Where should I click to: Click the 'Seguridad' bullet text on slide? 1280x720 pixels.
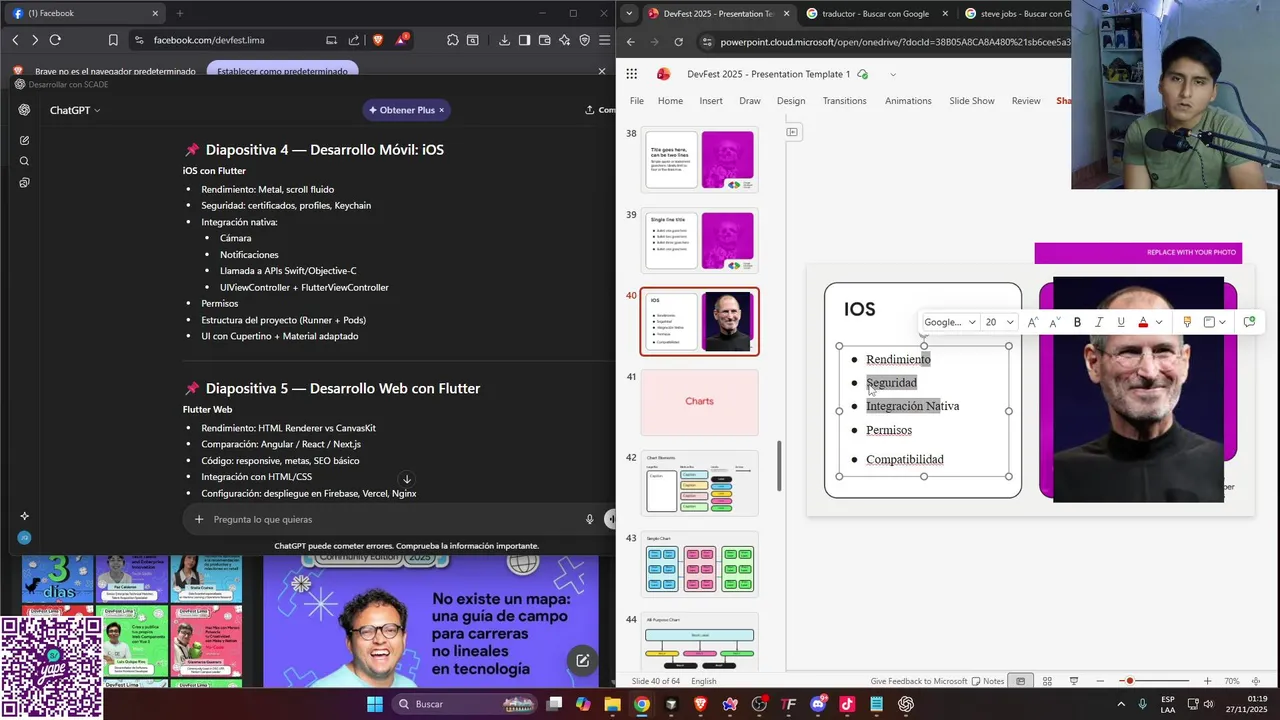tap(891, 383)
